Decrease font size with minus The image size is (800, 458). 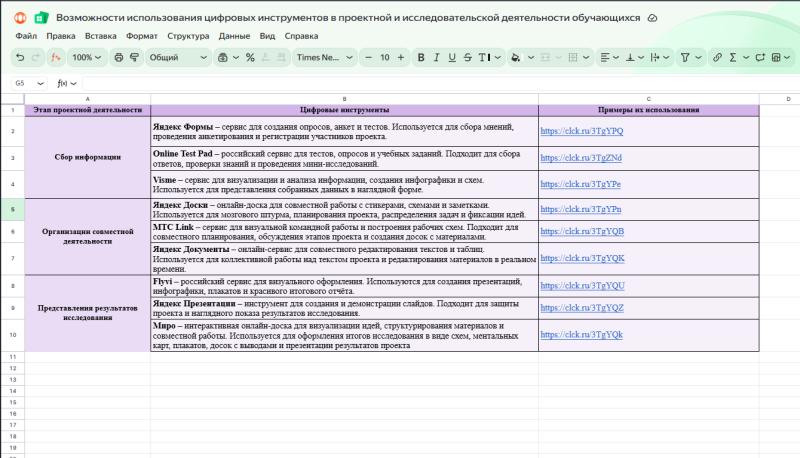coord(368,58)
